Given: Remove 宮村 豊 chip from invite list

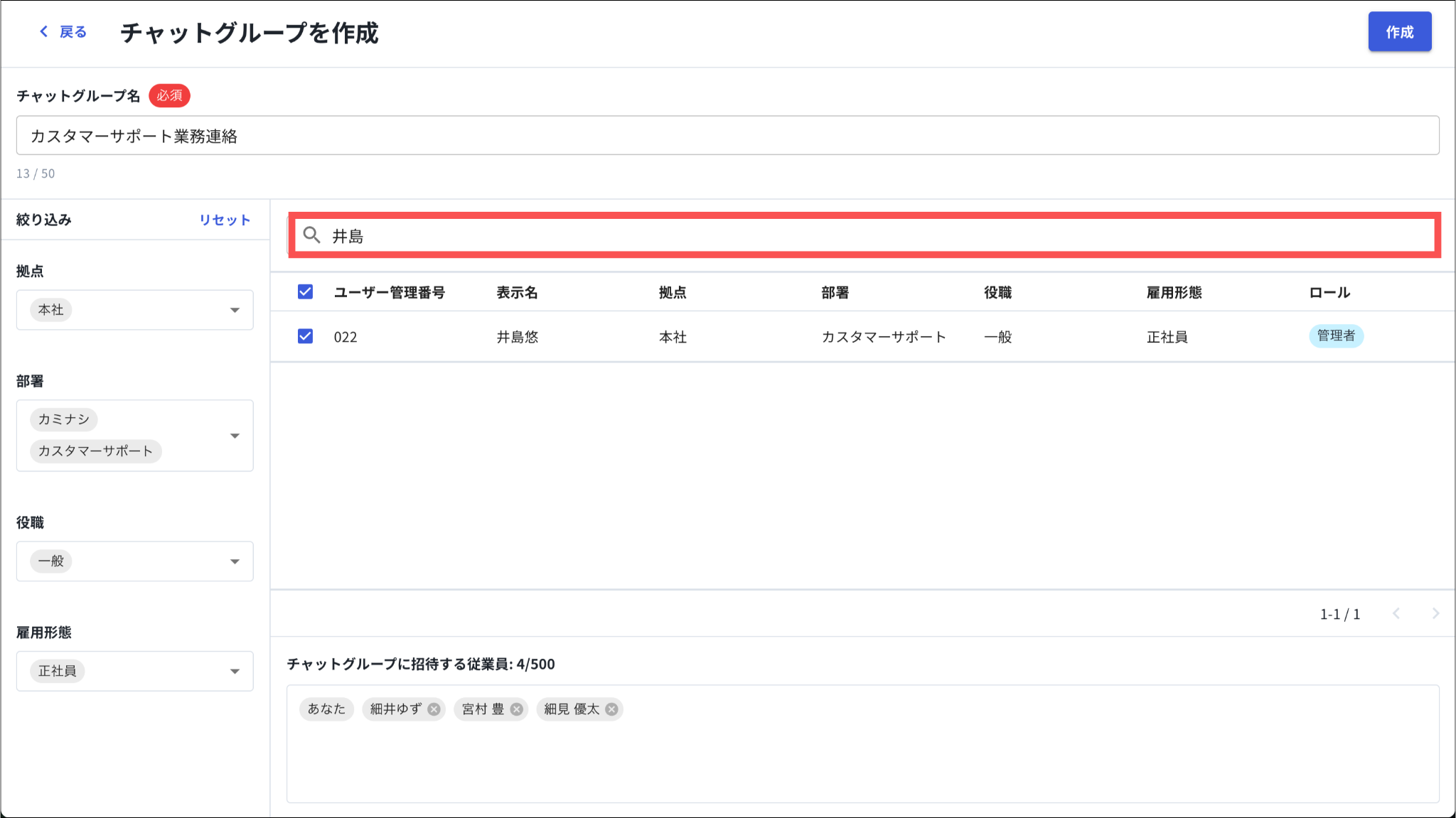Looking at the screenshot, I should [x=517, y=709].
